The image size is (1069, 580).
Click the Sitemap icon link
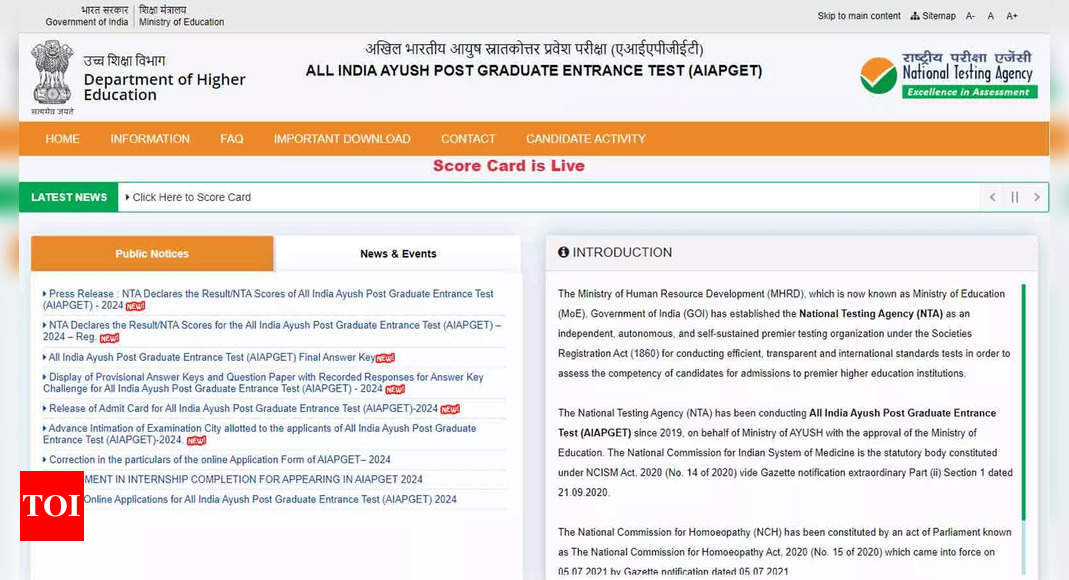pos(933,16)
